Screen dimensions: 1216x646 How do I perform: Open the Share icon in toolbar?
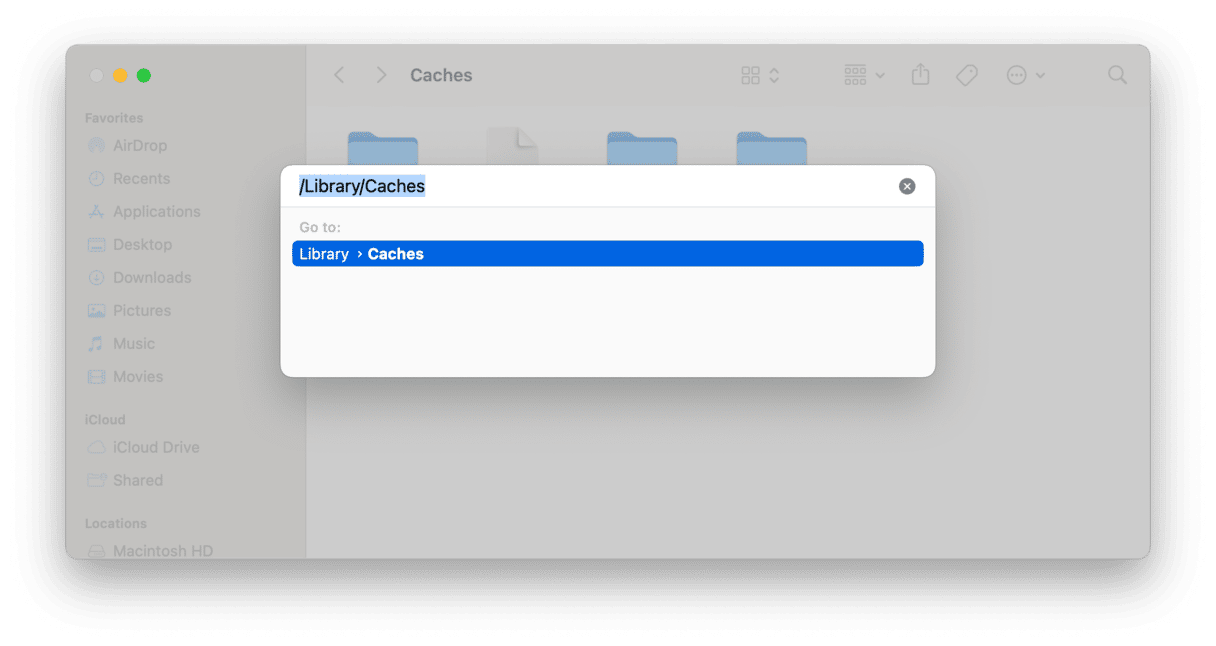point(921,75)
